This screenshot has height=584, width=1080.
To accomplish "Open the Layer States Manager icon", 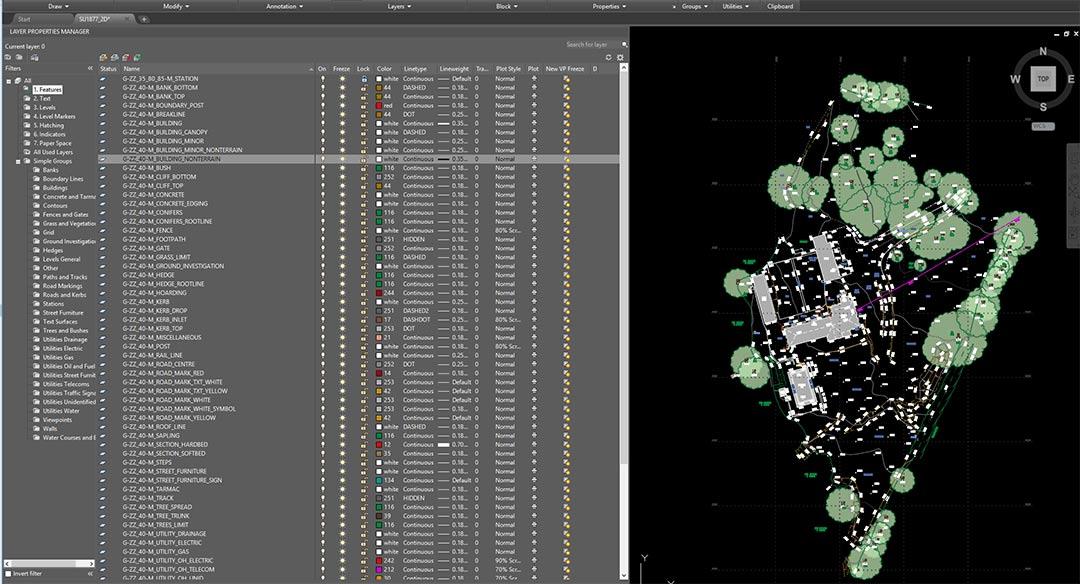I will [34, 57].
